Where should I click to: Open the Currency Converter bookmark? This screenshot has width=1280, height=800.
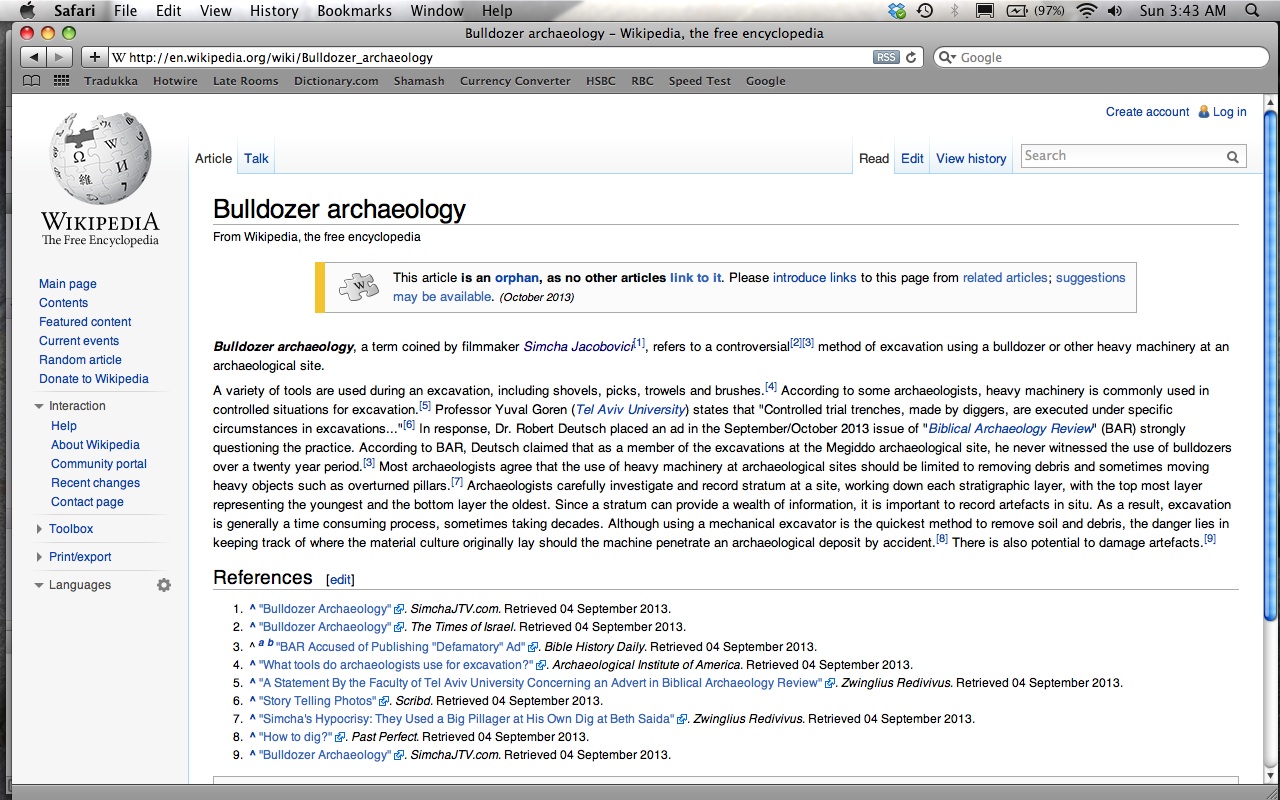[515, 81]
